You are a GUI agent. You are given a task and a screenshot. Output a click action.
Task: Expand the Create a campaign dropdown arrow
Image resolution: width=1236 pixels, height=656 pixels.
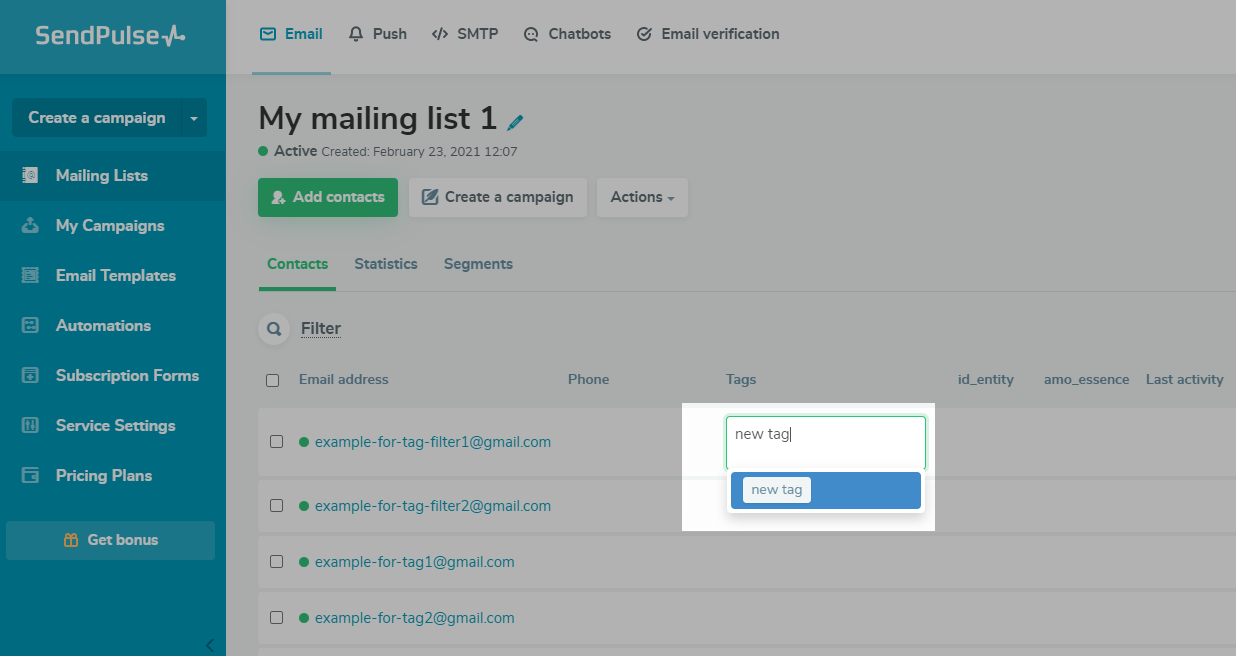pos(194,118)
